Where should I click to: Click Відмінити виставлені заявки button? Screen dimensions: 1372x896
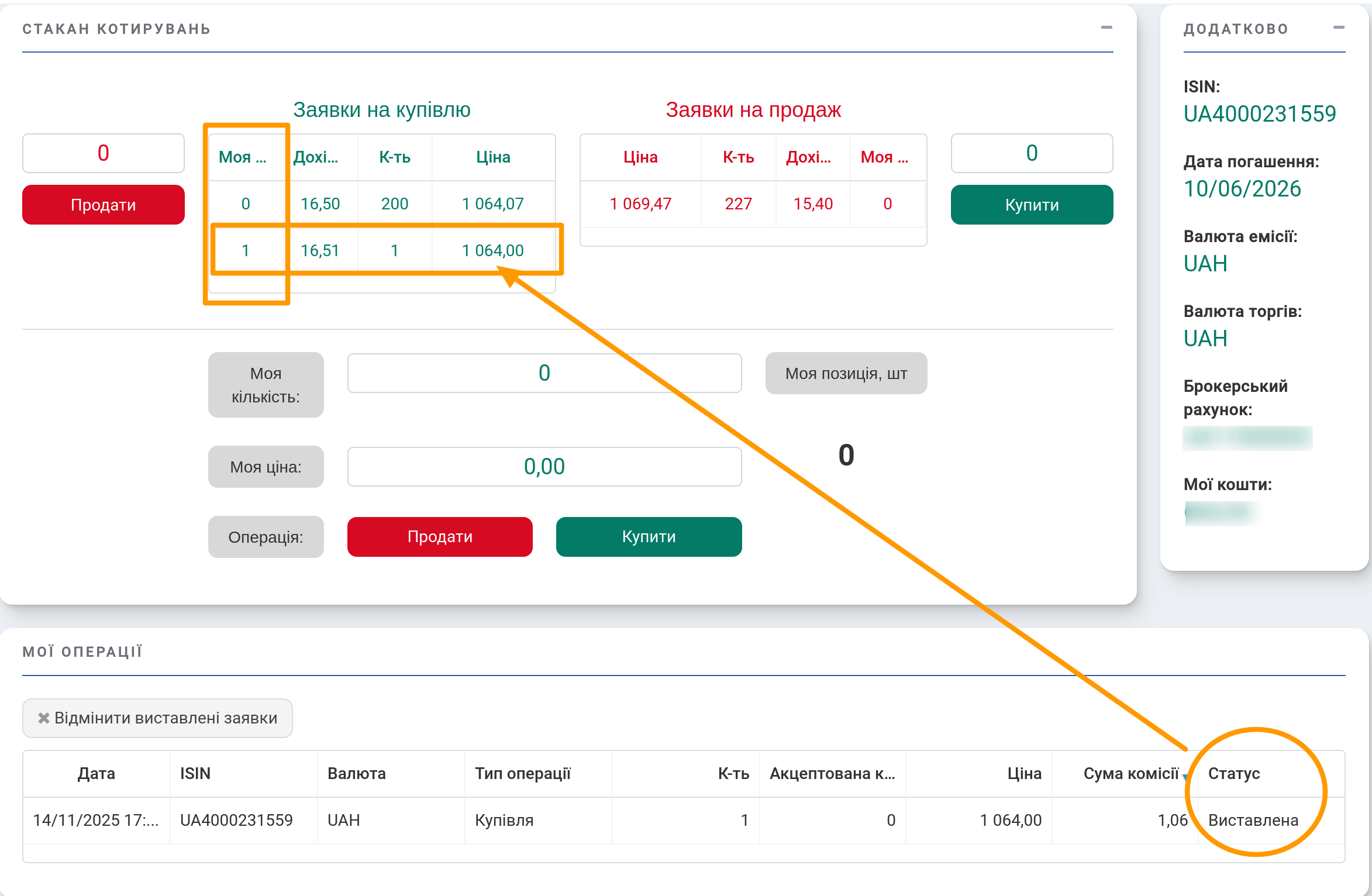tap(157, 718)
